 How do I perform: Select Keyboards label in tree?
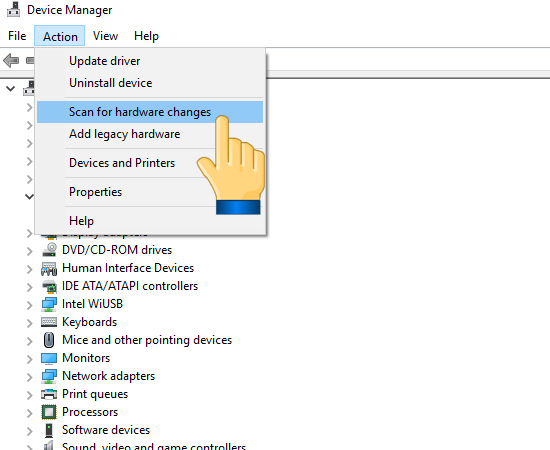[x=89, y=322]
